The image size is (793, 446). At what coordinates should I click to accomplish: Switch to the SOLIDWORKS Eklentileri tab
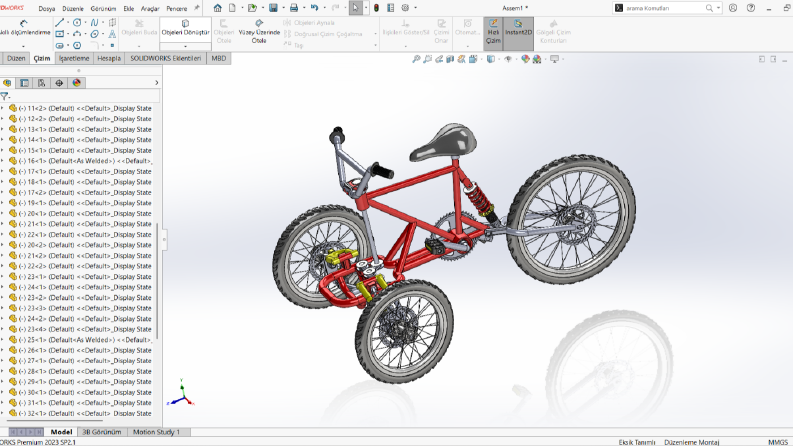tap(165, 58)
